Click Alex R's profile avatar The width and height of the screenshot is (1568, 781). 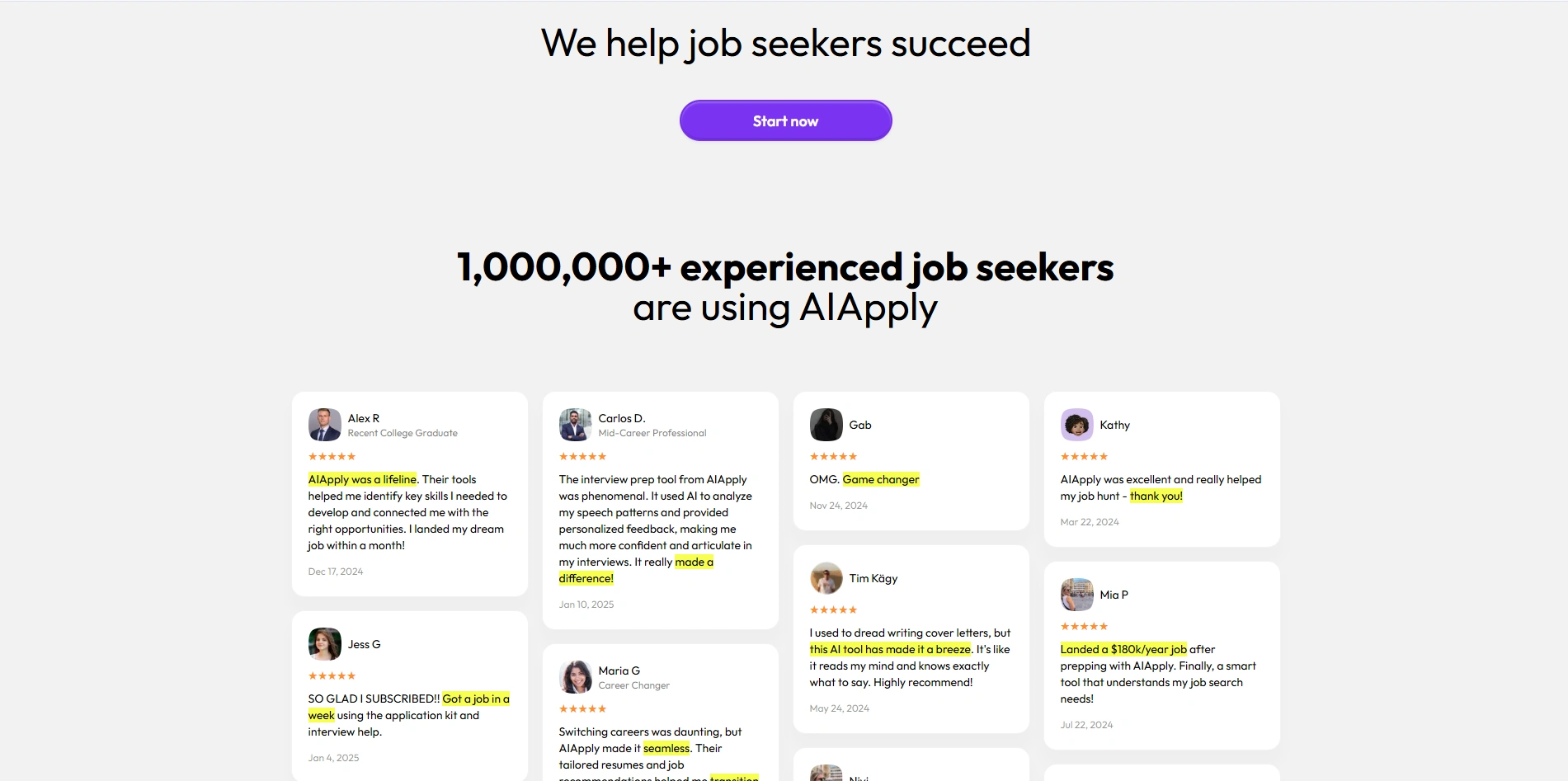pyautogui.click(x=324, y=425)
